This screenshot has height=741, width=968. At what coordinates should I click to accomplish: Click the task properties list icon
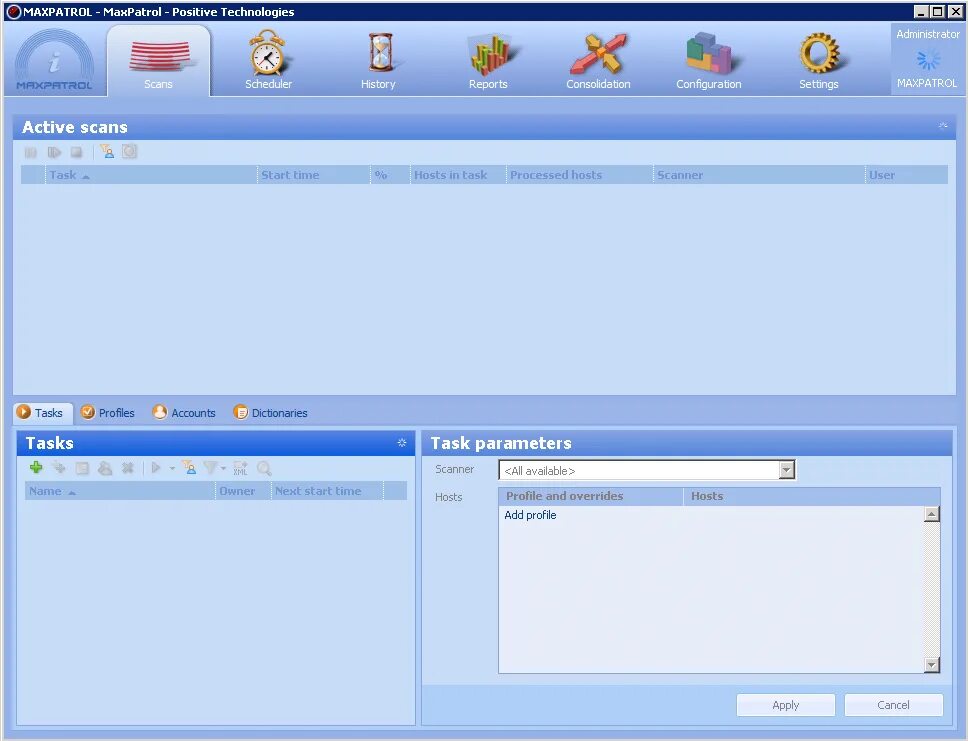[81, 469]
